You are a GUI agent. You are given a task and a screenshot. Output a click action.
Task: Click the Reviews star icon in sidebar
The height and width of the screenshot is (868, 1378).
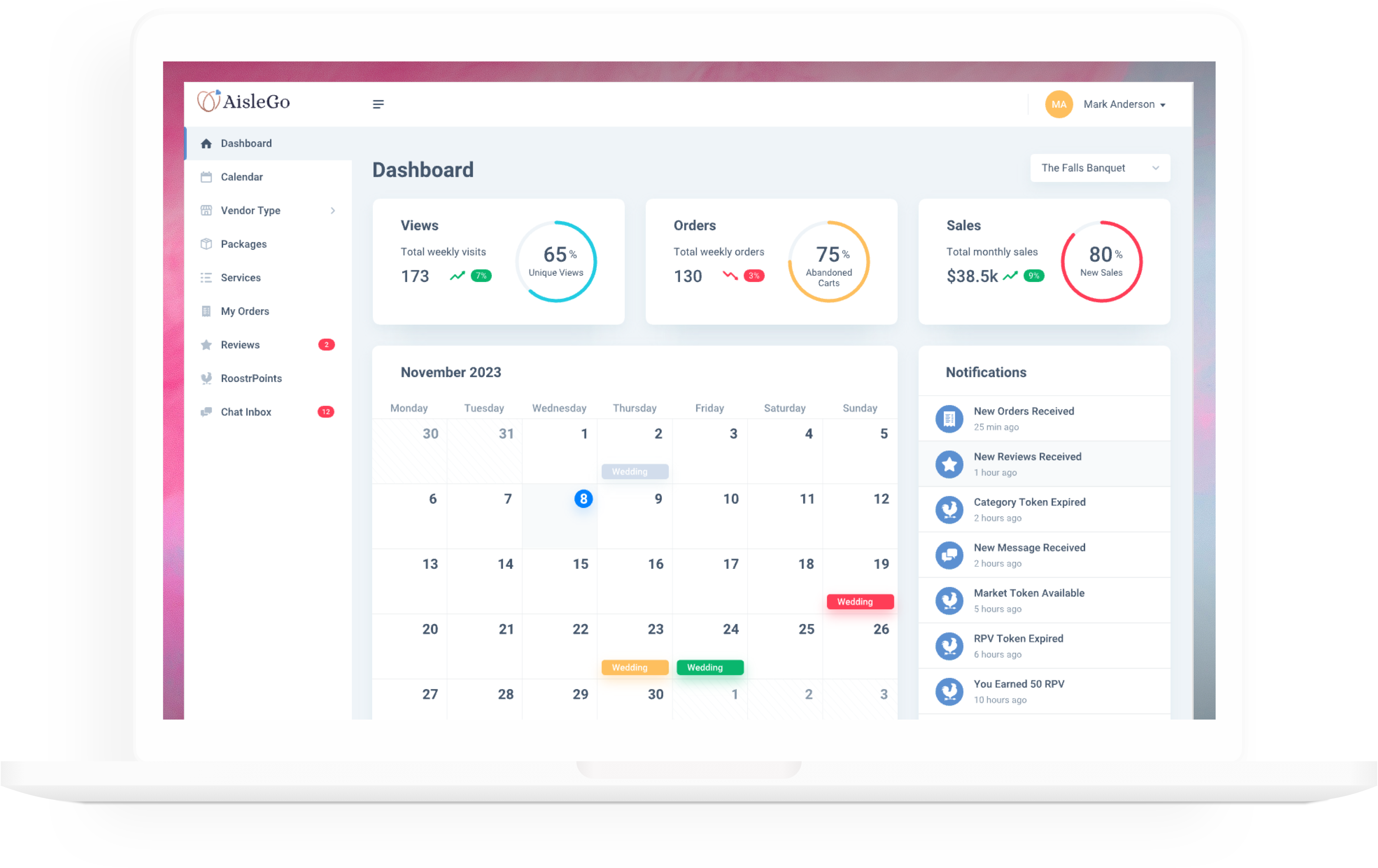point(207,344)
